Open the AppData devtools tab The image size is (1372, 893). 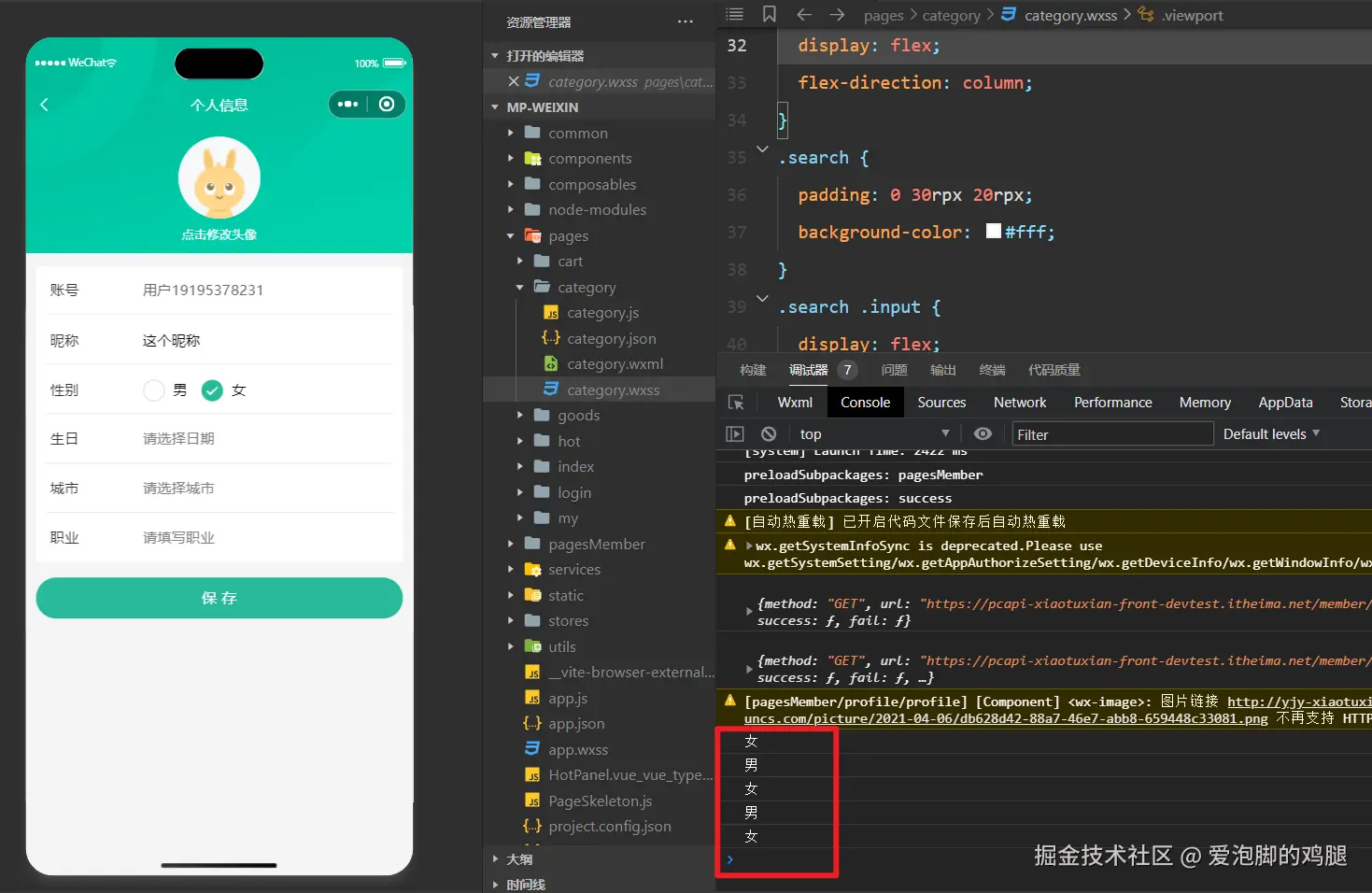pyautogui.click(x=1285, y=403)
